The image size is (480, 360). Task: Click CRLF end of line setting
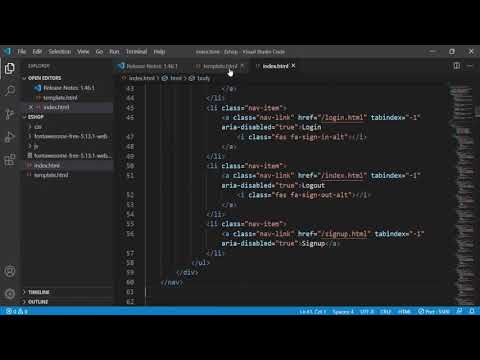click(x=385, y=311)
